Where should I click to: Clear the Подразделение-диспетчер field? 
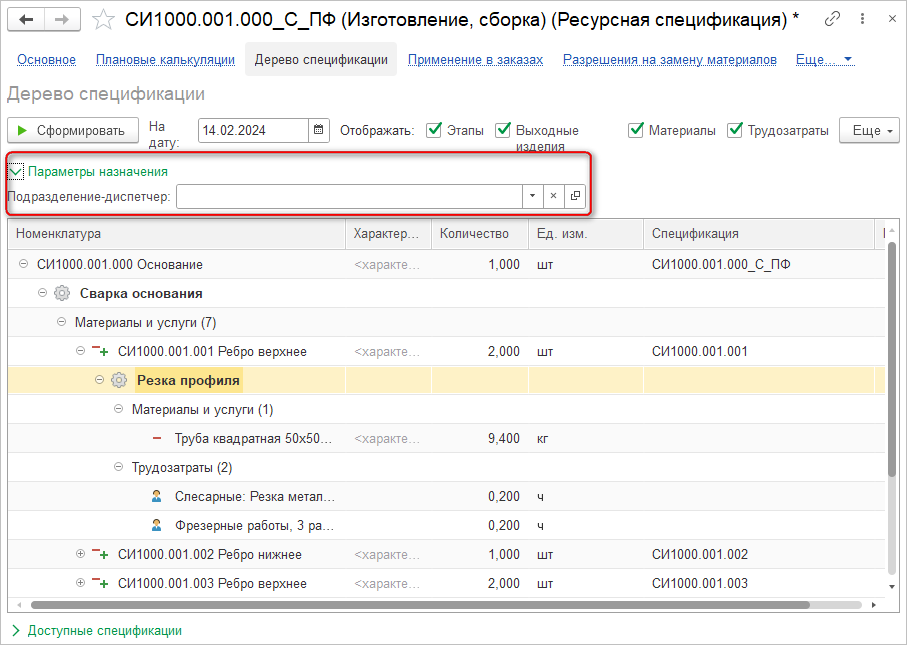coord(553,196)
